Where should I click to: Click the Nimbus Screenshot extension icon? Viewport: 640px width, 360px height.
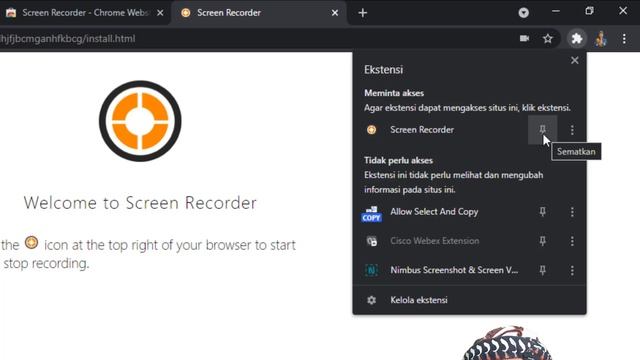tap(371, 270)
